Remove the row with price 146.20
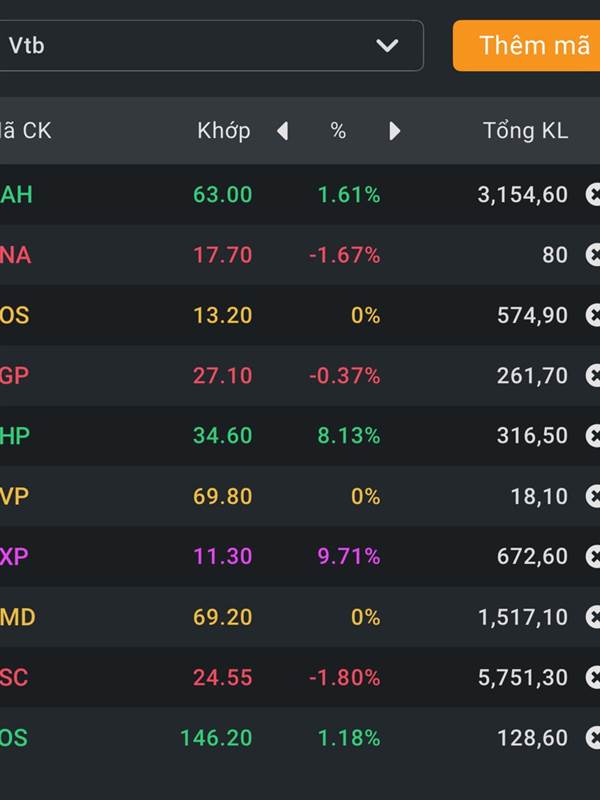This screenshot has height=800, width=600. pos(593,738)
